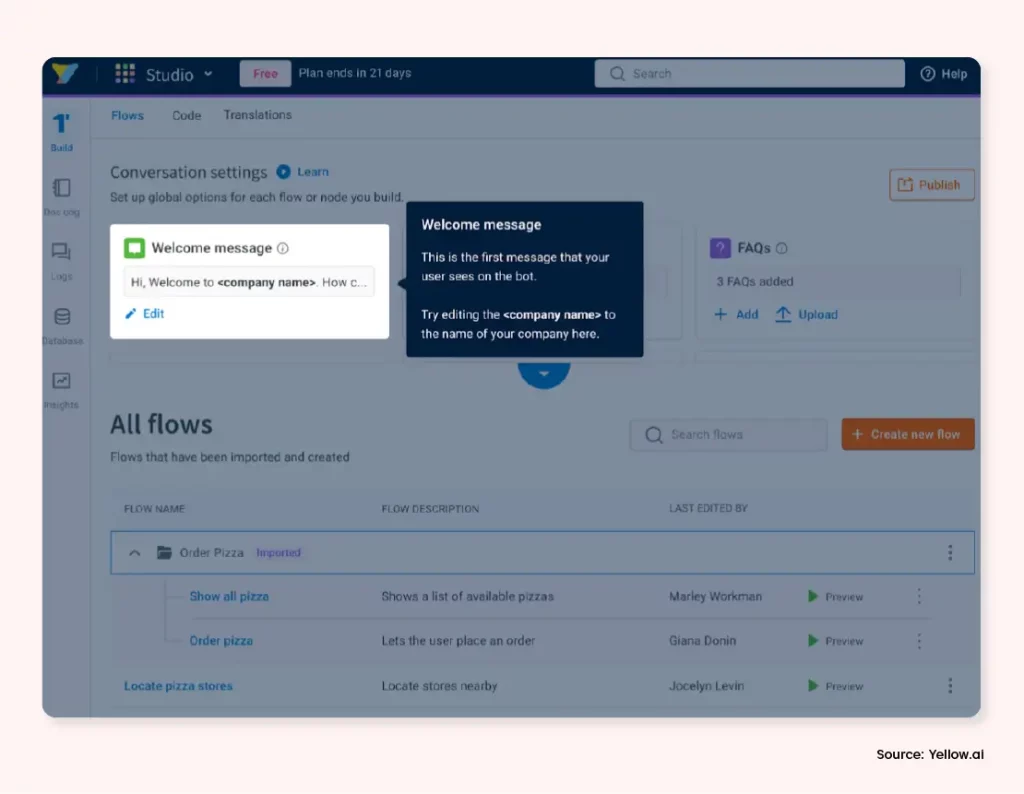1024x794 pixels.
Task: Click the FAQs info icon
Action: tap(781, 248)
